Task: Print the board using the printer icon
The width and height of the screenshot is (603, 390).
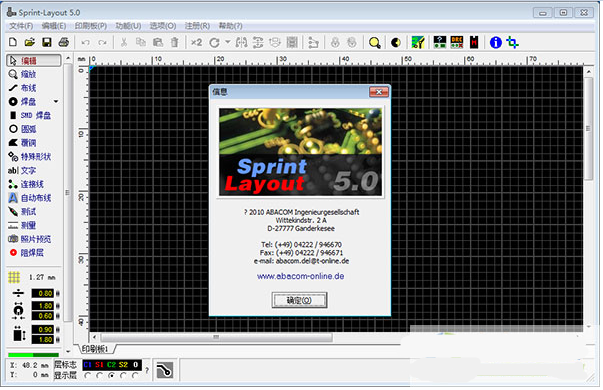Action: (x=64, y=42)
